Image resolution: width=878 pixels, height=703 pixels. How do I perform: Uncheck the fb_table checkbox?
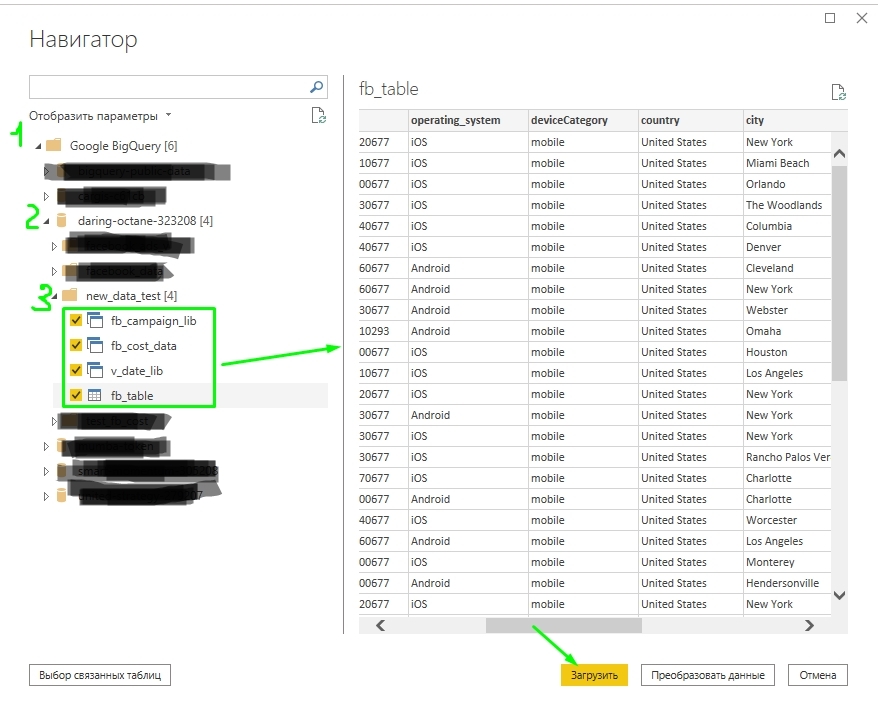click(76, 395)
